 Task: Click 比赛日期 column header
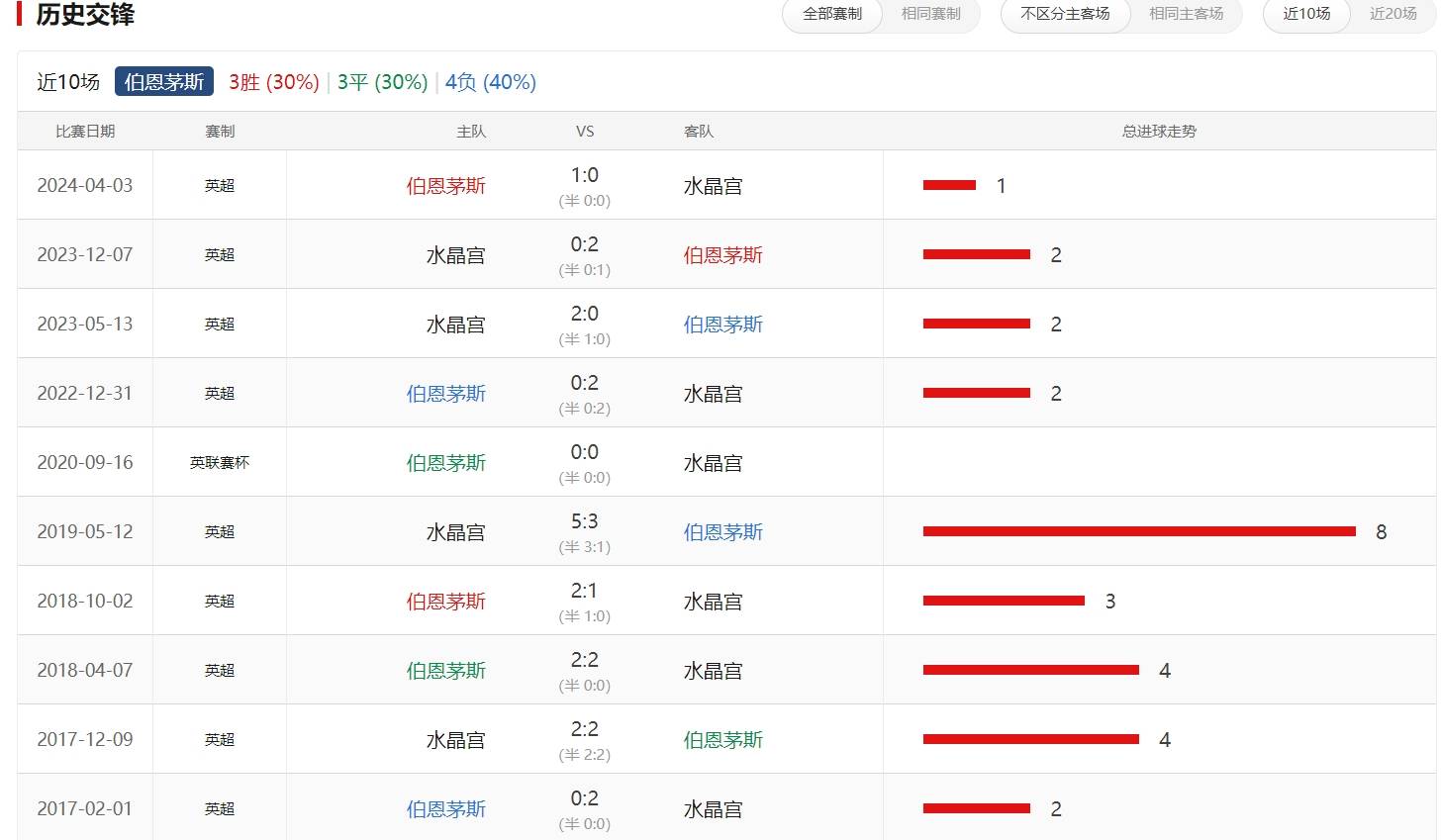tap(85, 132)
